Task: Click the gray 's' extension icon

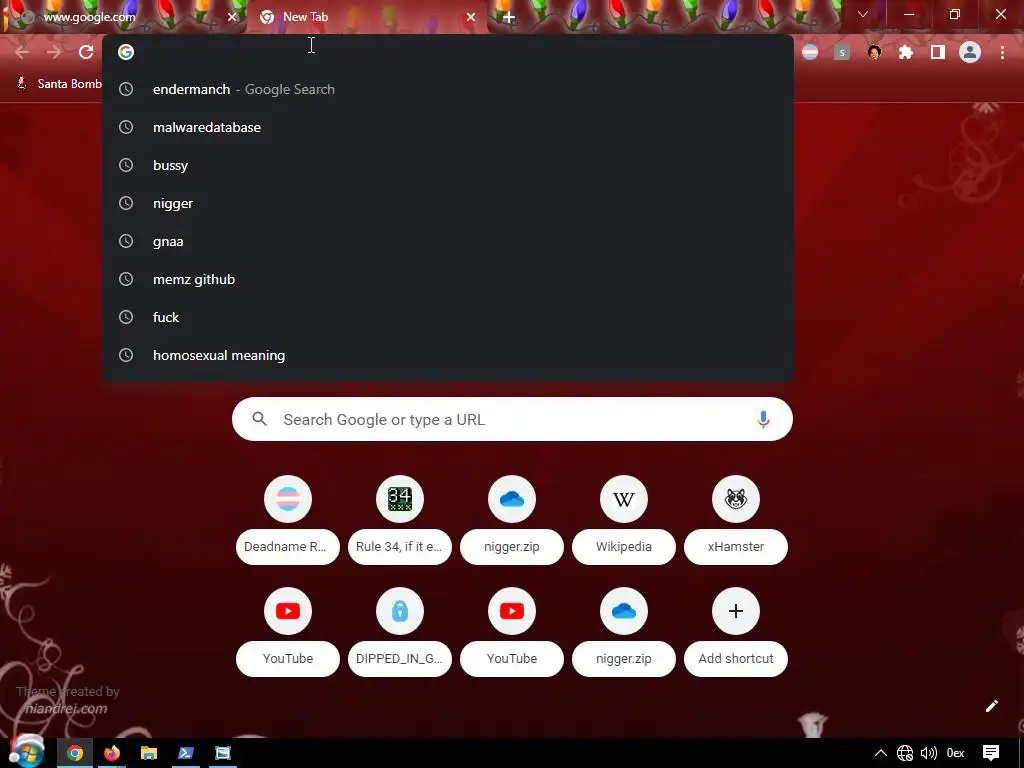Action: click(x=842, y=52)
